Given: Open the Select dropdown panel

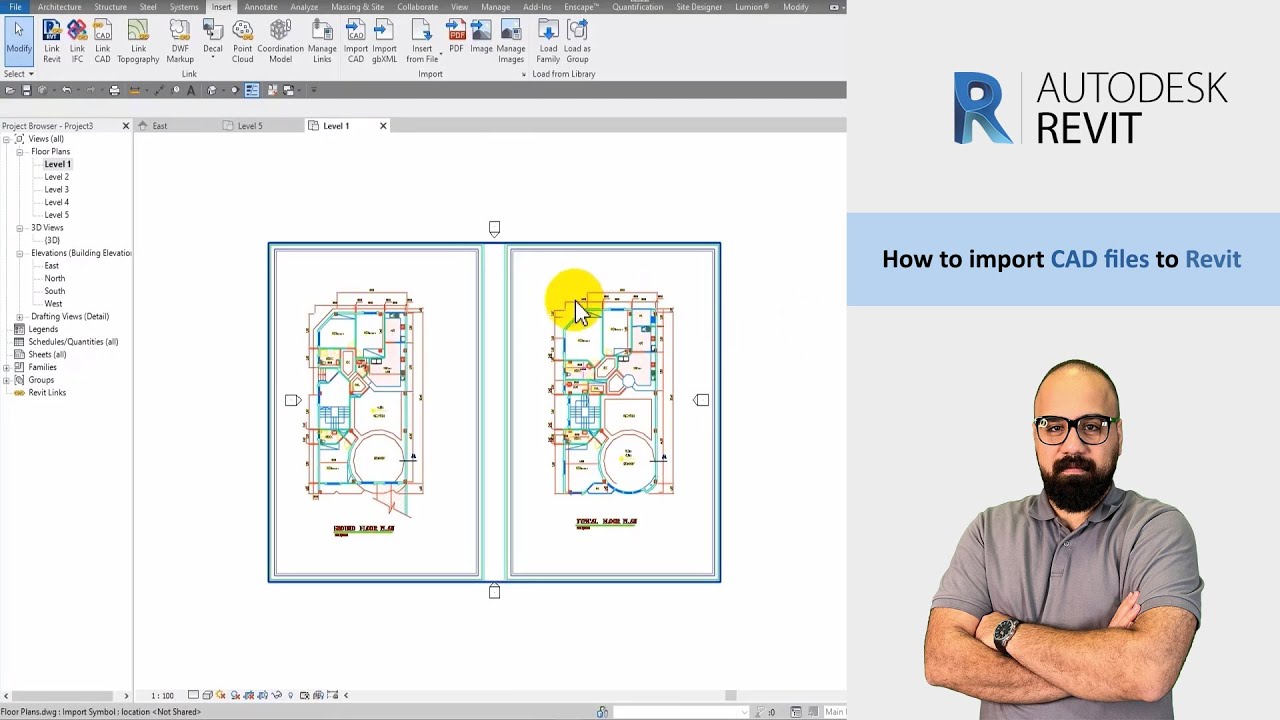Looking at the screenshot, I should pyautogui.click(x=19, y=74).
